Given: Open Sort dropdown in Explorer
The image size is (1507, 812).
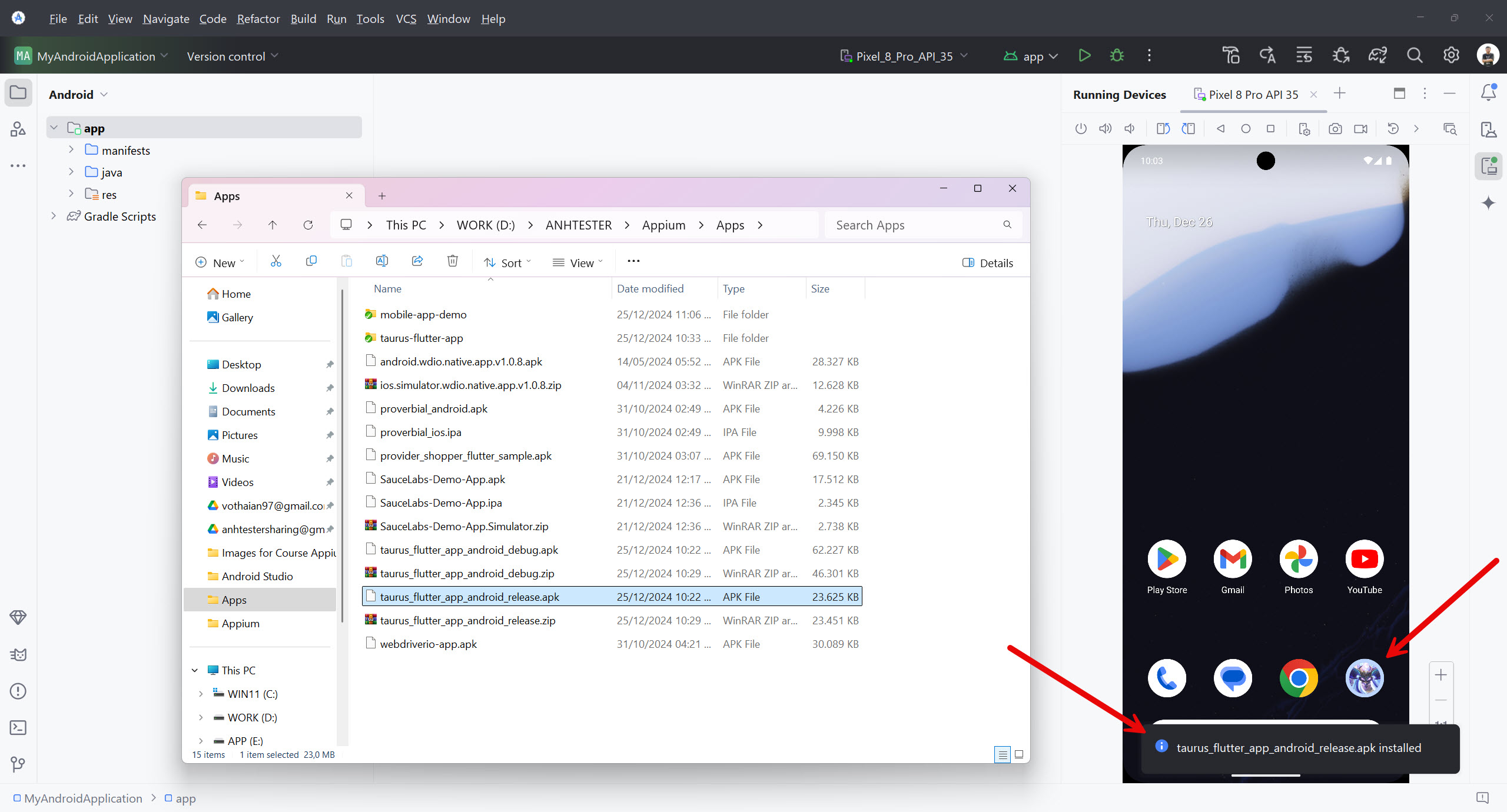Looking at the screenshot, I should pos(507,263).
